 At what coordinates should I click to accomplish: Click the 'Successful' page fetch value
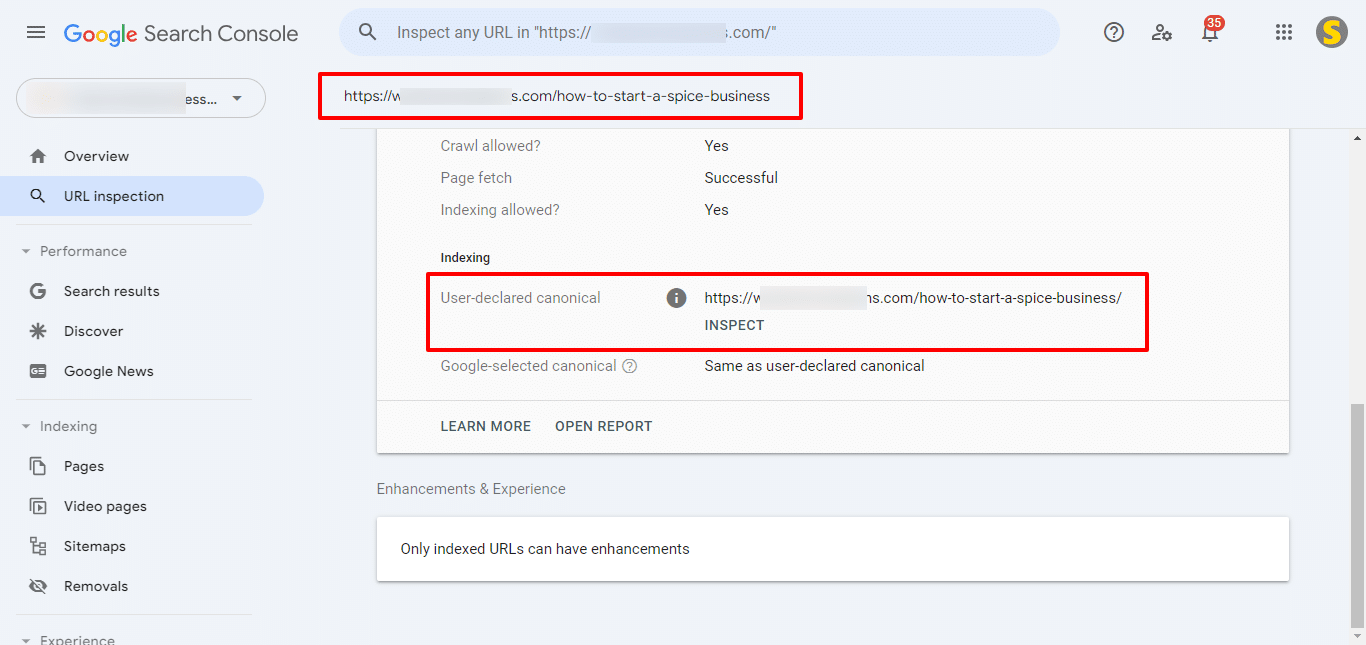point(741,178)
